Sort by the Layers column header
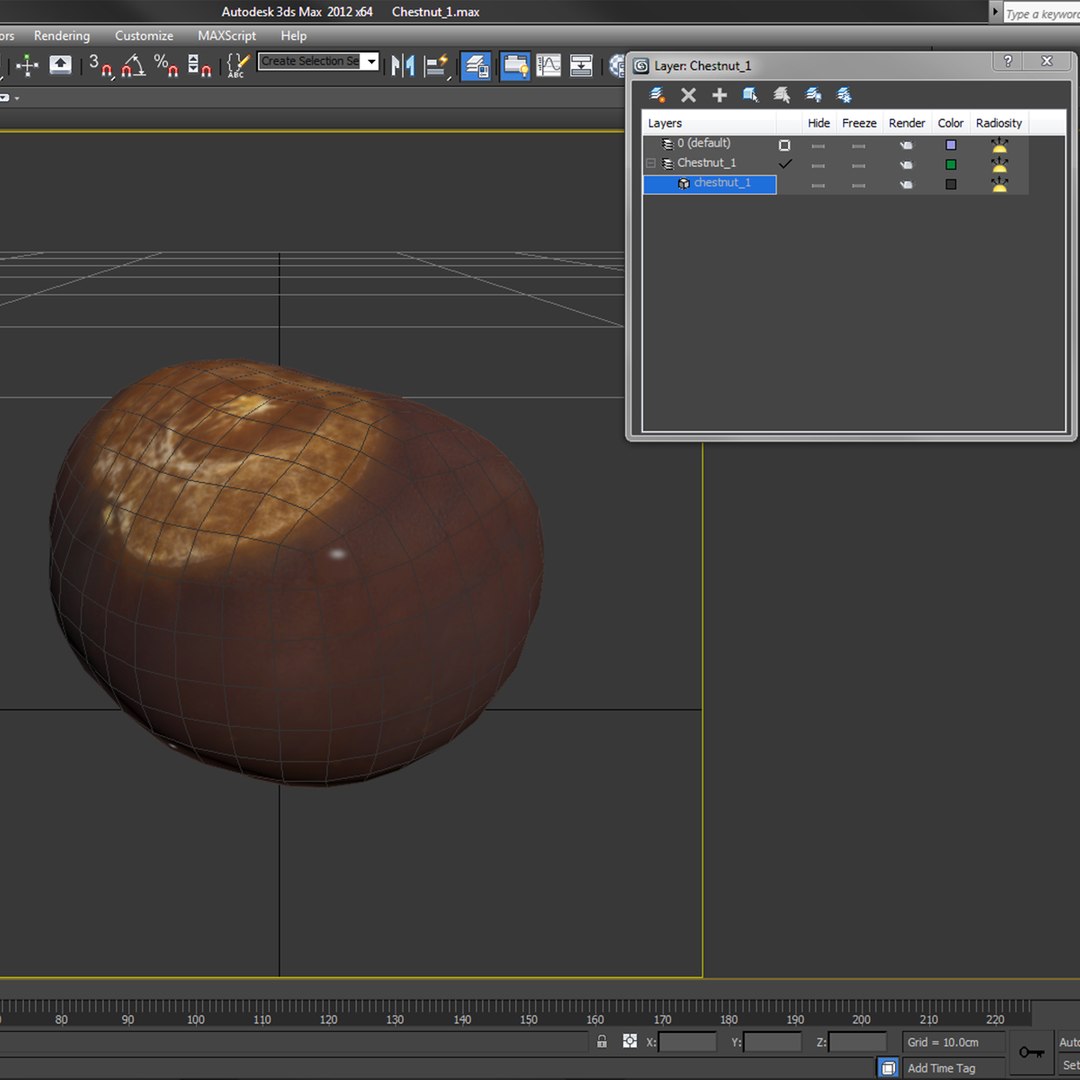This screenshot has width=1080, height=1080. (x=709, y=123)
